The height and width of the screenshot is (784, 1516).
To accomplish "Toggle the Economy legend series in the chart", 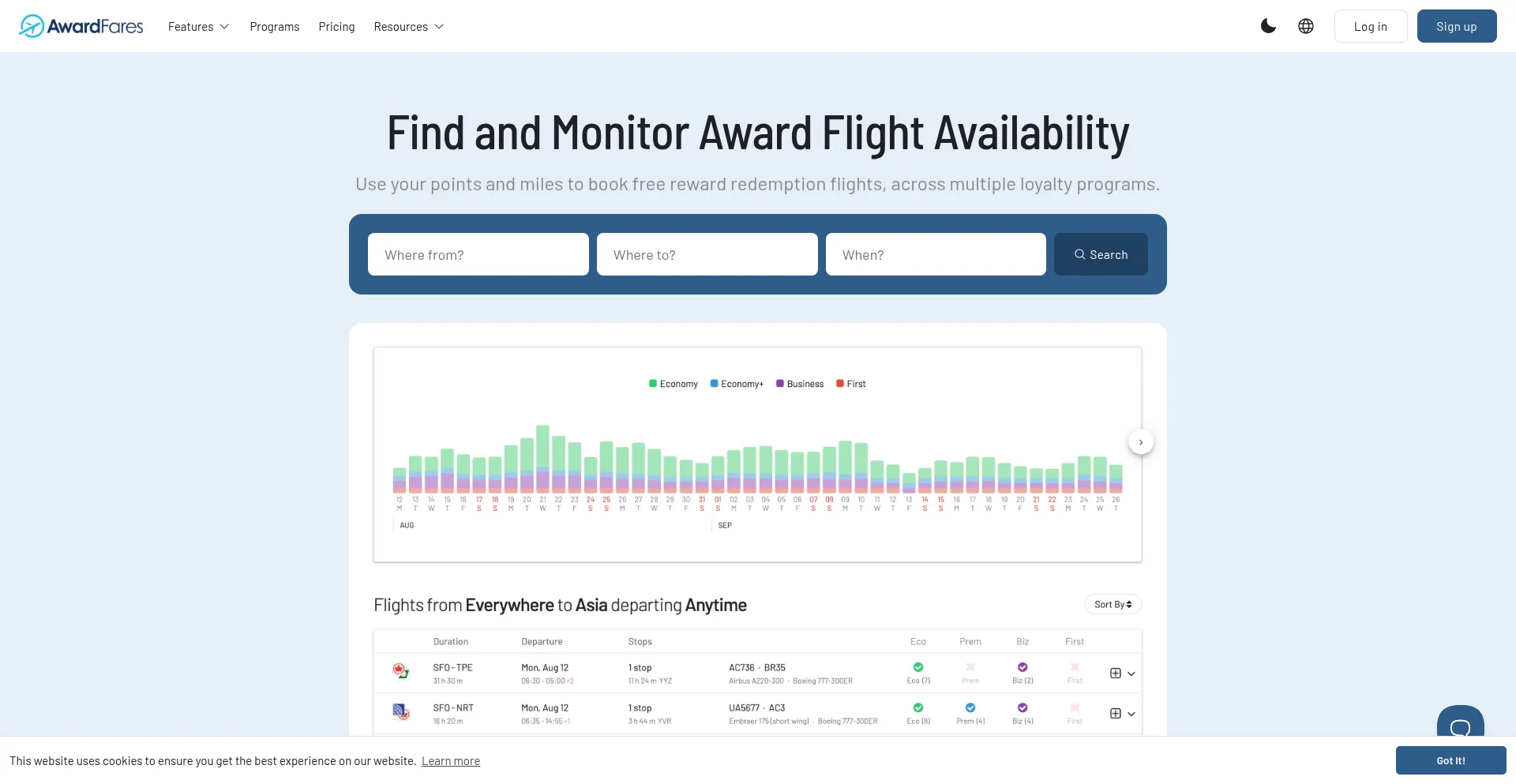I will [x=674, y=384].
